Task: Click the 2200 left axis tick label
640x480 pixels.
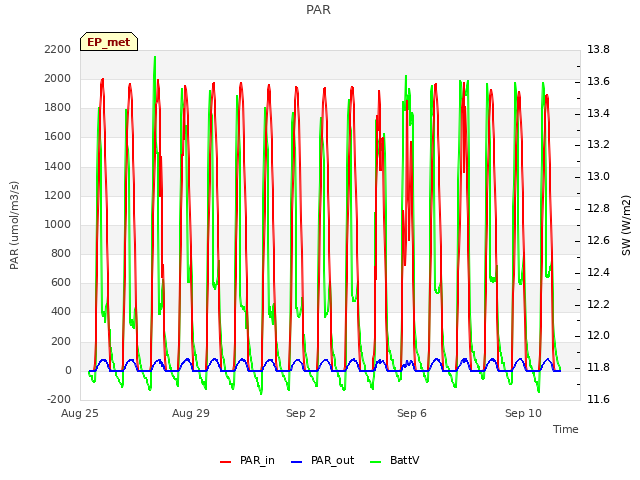Action: coord(58,49)
